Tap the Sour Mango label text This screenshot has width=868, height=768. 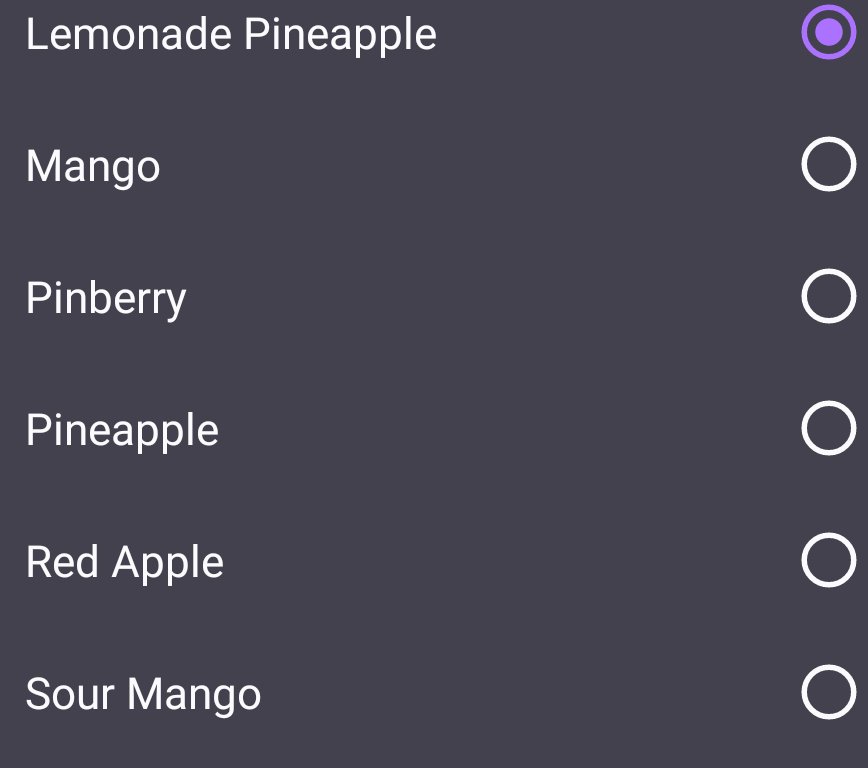pos(143,695)
